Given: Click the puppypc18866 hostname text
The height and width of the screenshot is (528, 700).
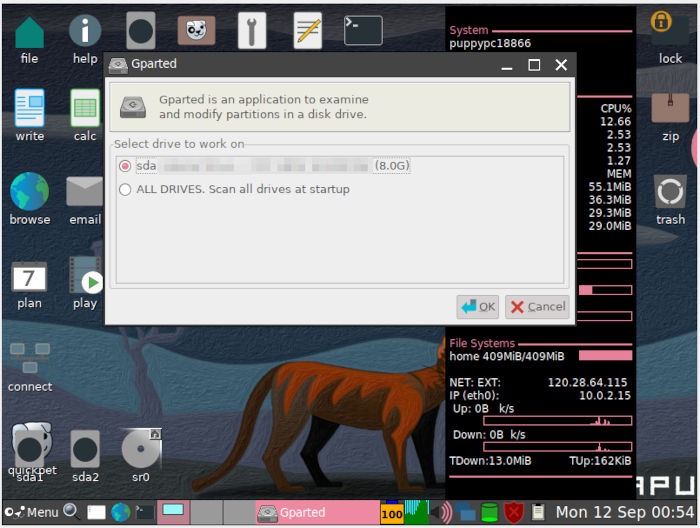Looking at the screenshot, I should point(490,43).
